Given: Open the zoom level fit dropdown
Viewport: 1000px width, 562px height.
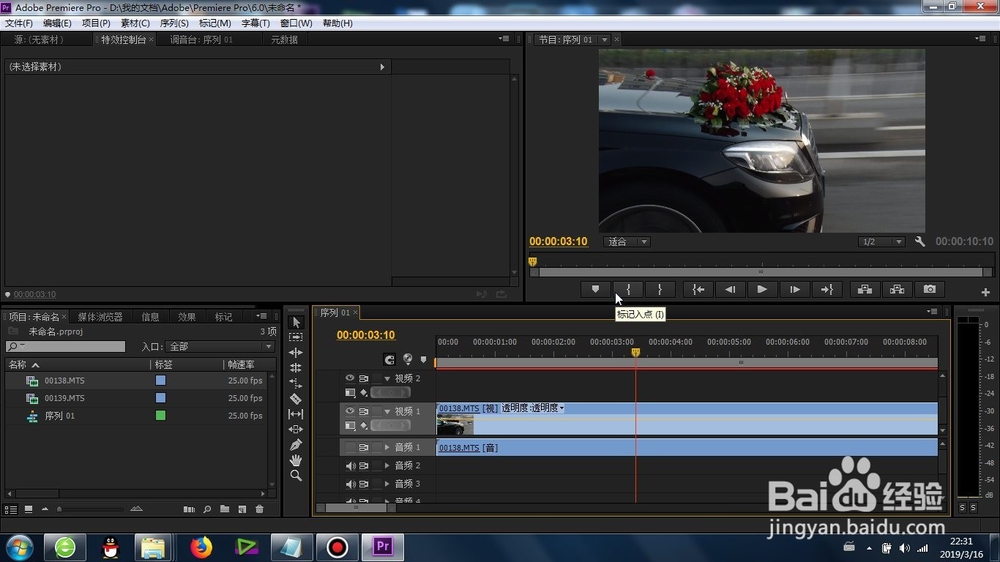Looking at the screenshot, I should (626, 242).
